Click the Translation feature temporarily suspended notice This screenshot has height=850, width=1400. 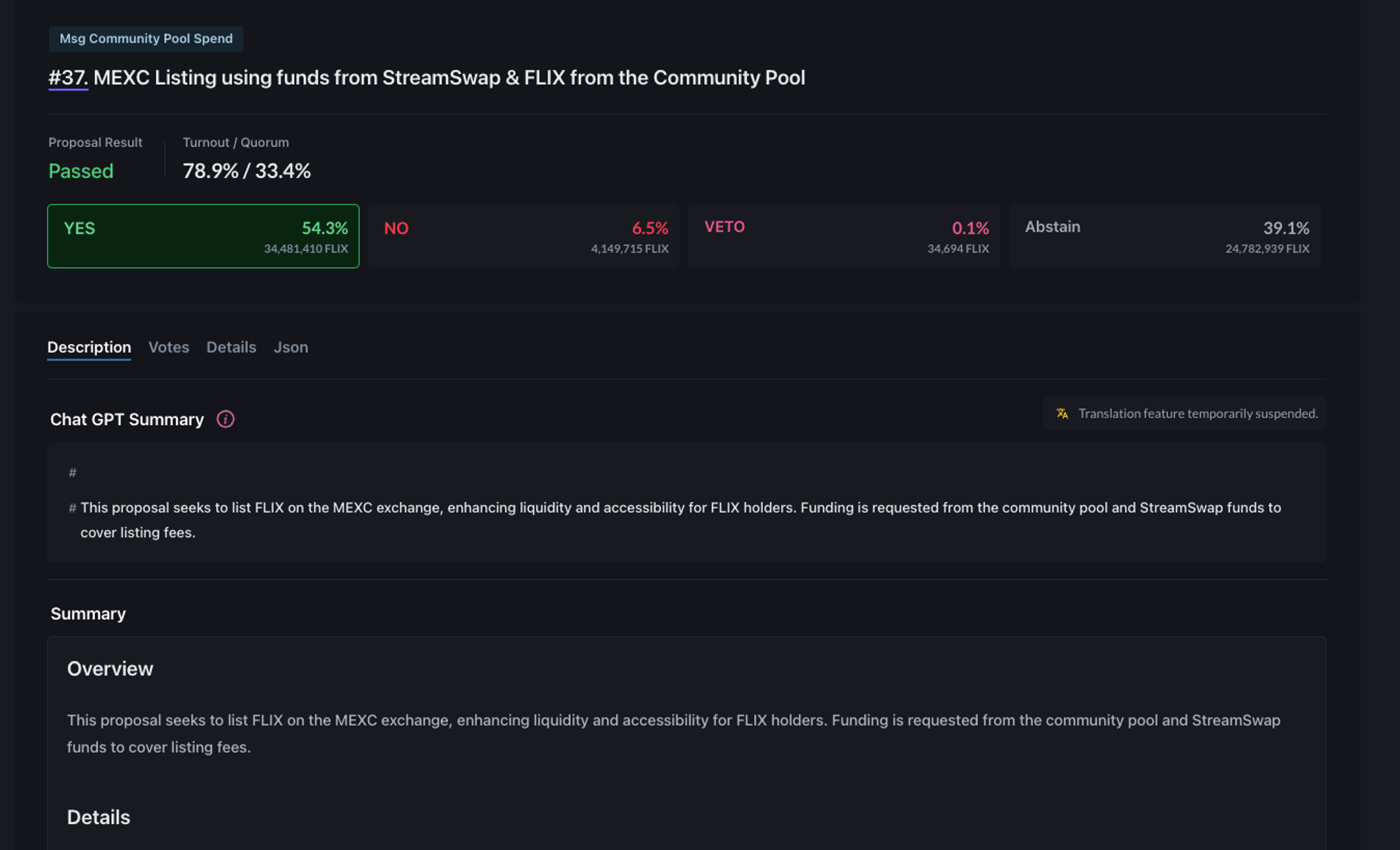click(1184, 413)
